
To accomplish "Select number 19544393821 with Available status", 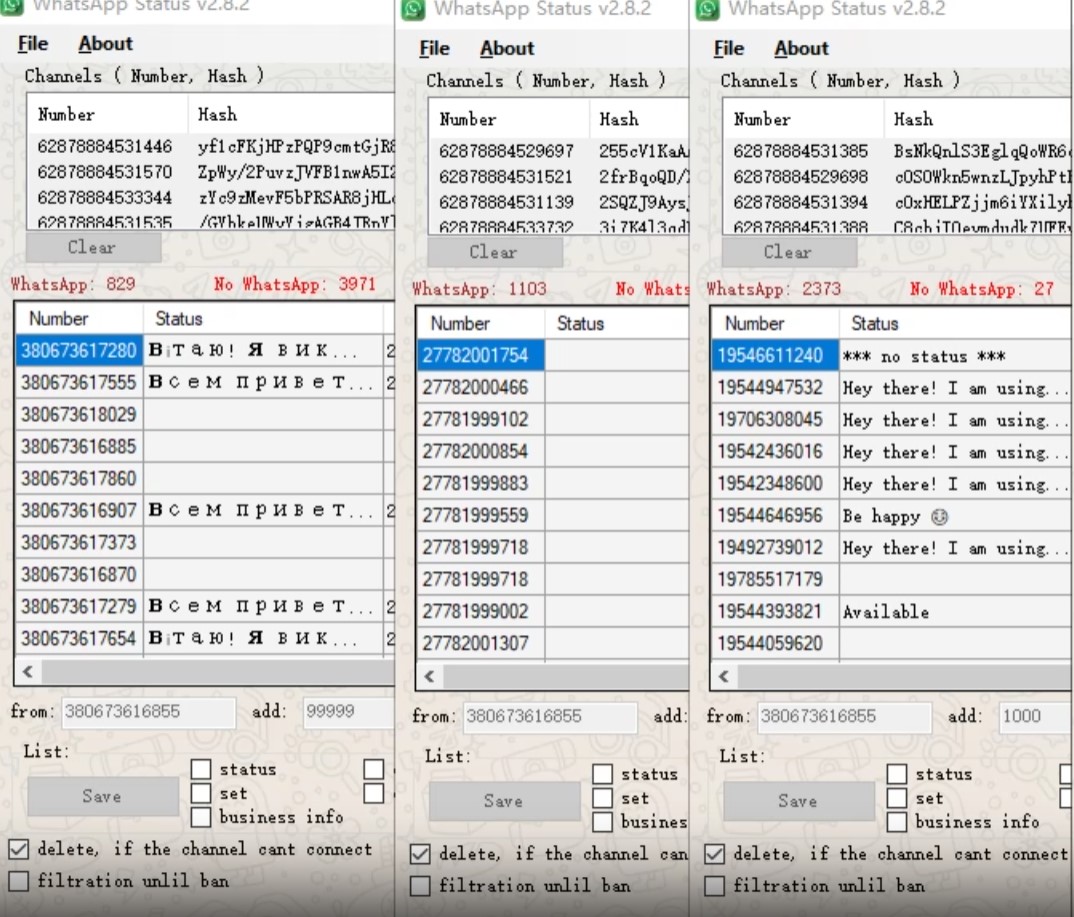I will pos(891,611).
